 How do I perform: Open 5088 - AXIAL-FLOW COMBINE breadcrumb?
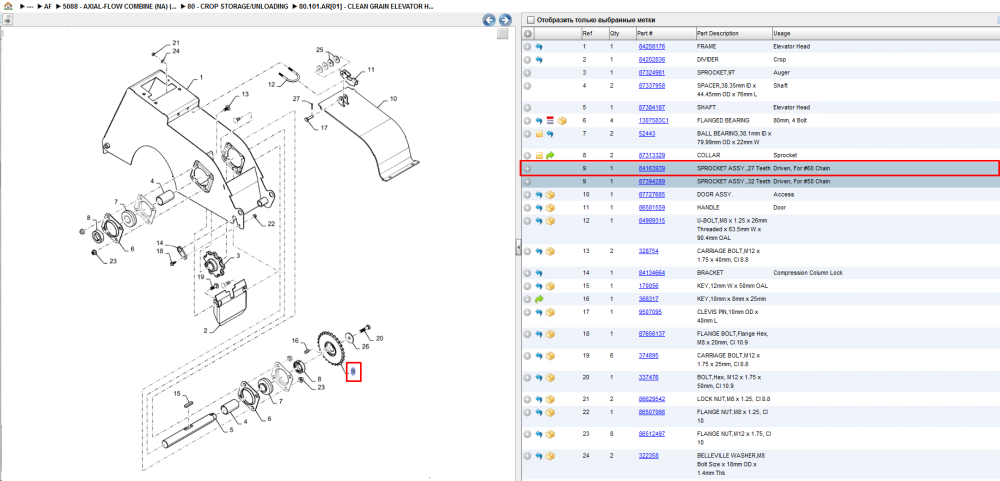tap(119, 6)
